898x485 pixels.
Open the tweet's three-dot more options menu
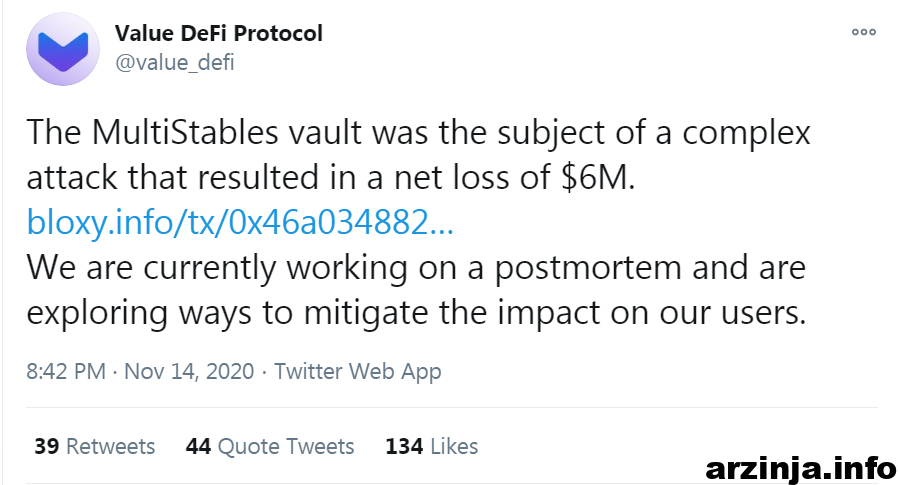click(x=864, y=32)
